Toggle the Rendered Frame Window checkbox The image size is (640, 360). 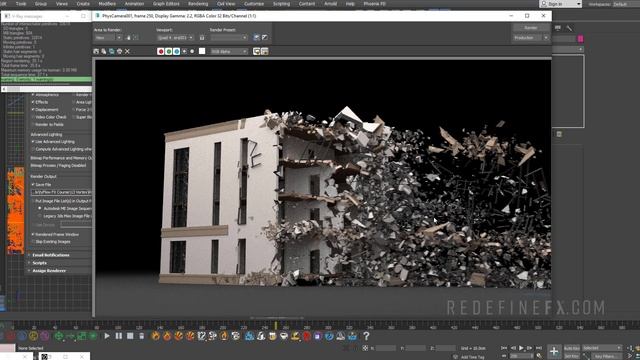point(33,234)
